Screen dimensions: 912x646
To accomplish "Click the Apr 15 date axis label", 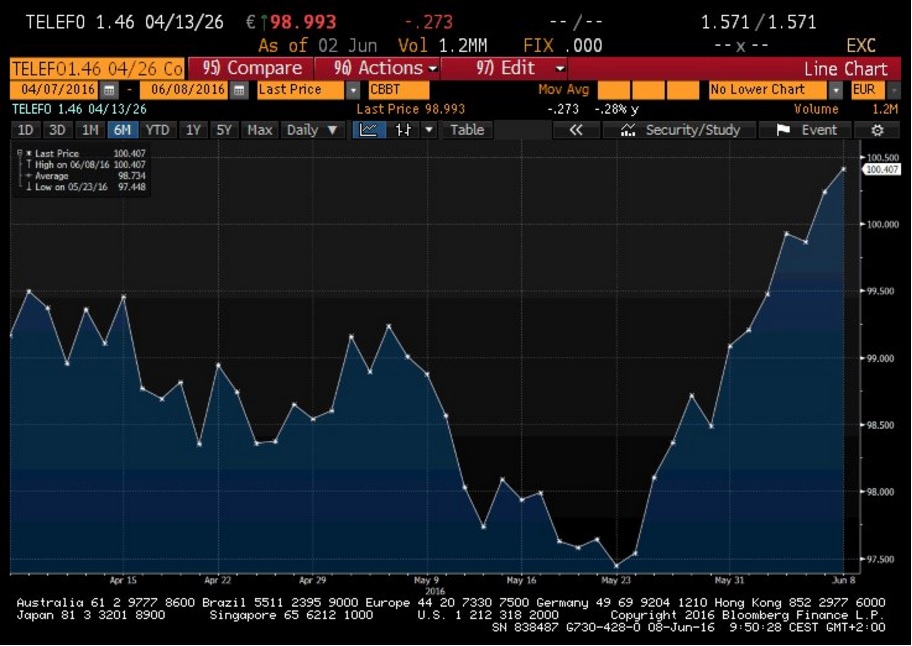I will pos(123,580).
